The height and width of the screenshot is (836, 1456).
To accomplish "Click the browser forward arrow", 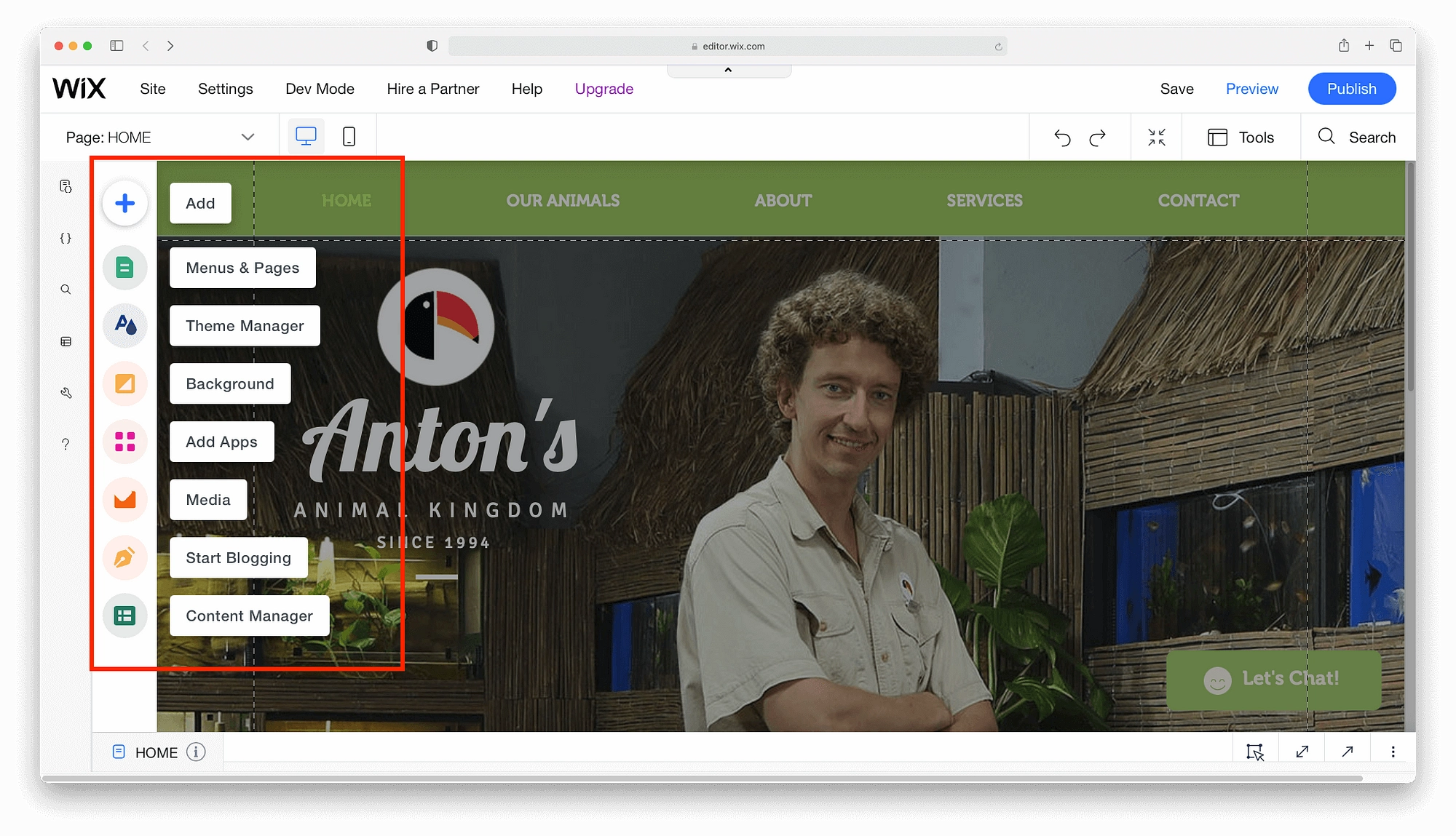I will 170,45.
